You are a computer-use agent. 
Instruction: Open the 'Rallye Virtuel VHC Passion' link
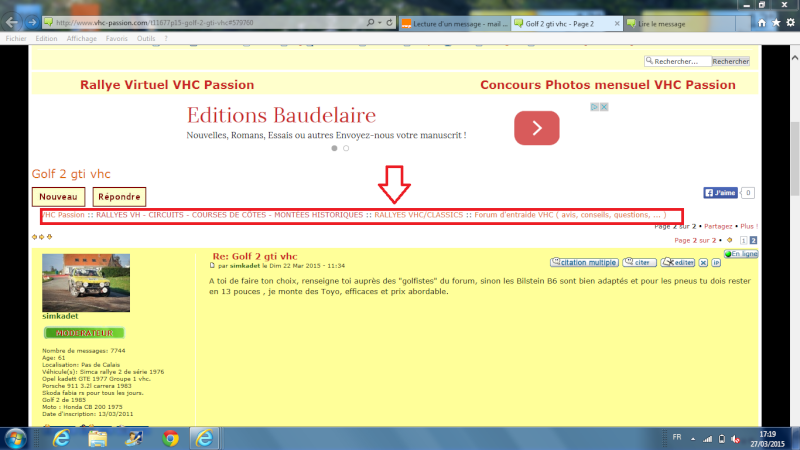click(167, 85)
